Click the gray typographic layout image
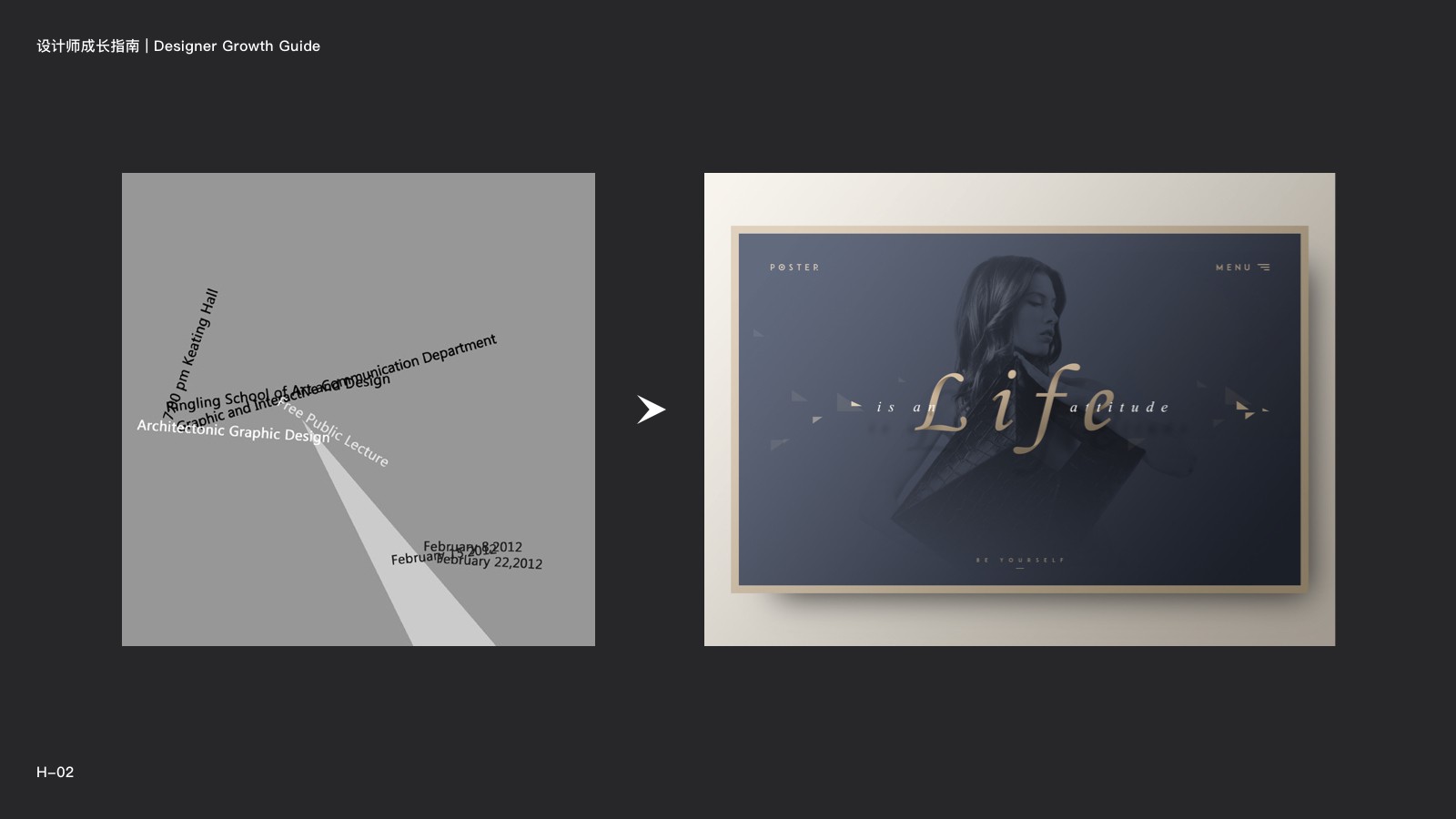This screenshot has width=1456, height=819. [359, 409]
